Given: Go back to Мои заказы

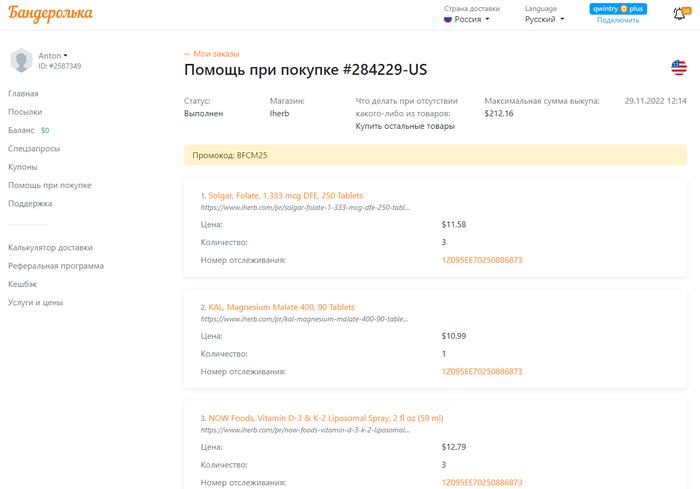Looking at the screenshot, I should pos(211,54).
